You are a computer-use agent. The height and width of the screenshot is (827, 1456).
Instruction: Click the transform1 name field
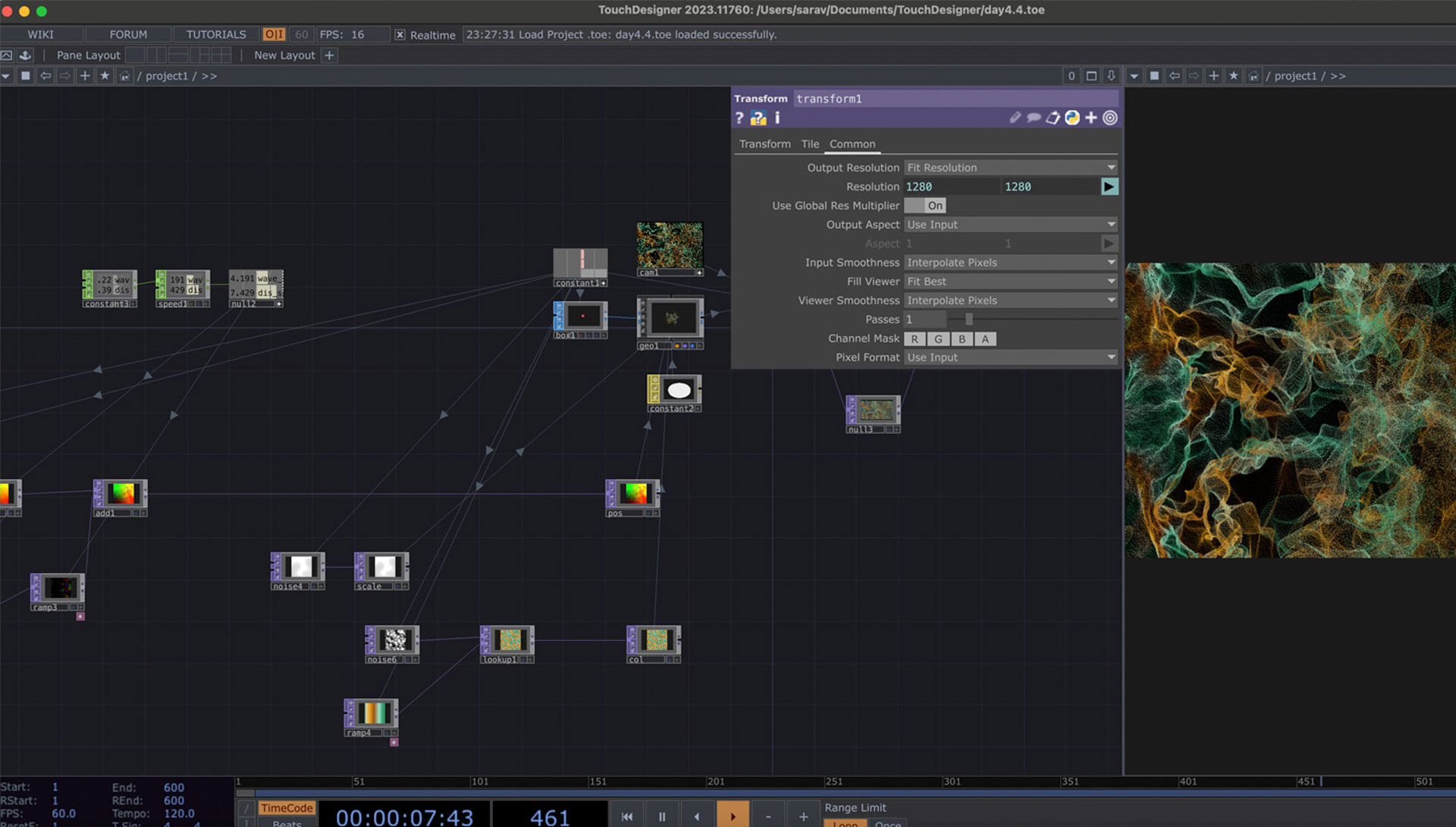point(955,99)
